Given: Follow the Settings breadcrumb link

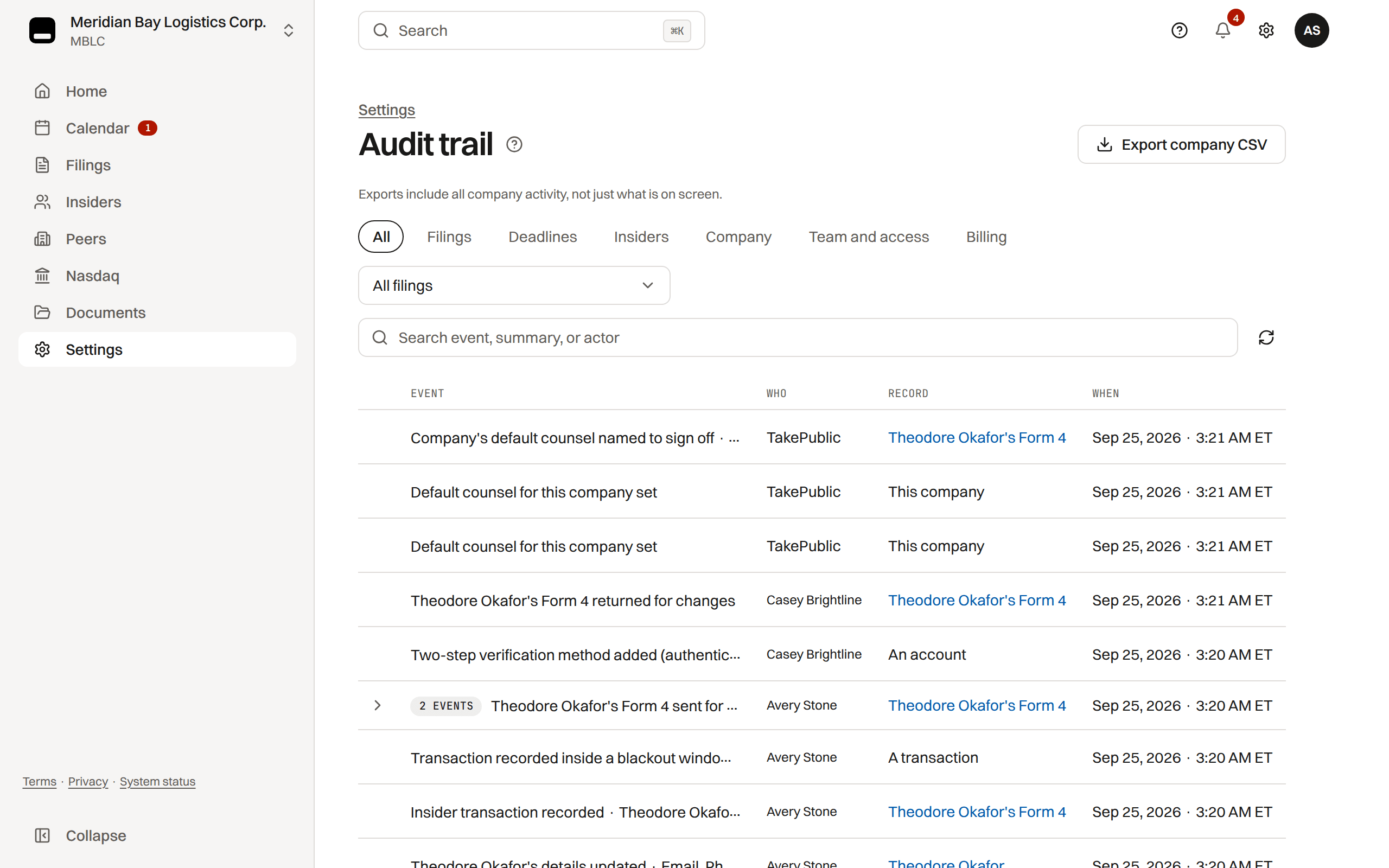Looking at the screenshot, I should pyautogui.click(x=386, y=110).
